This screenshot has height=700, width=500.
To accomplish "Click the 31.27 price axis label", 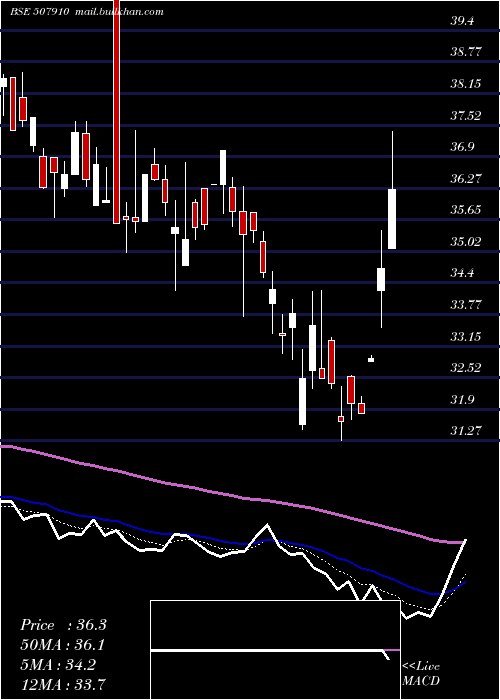I will click(x=466, y=430).
